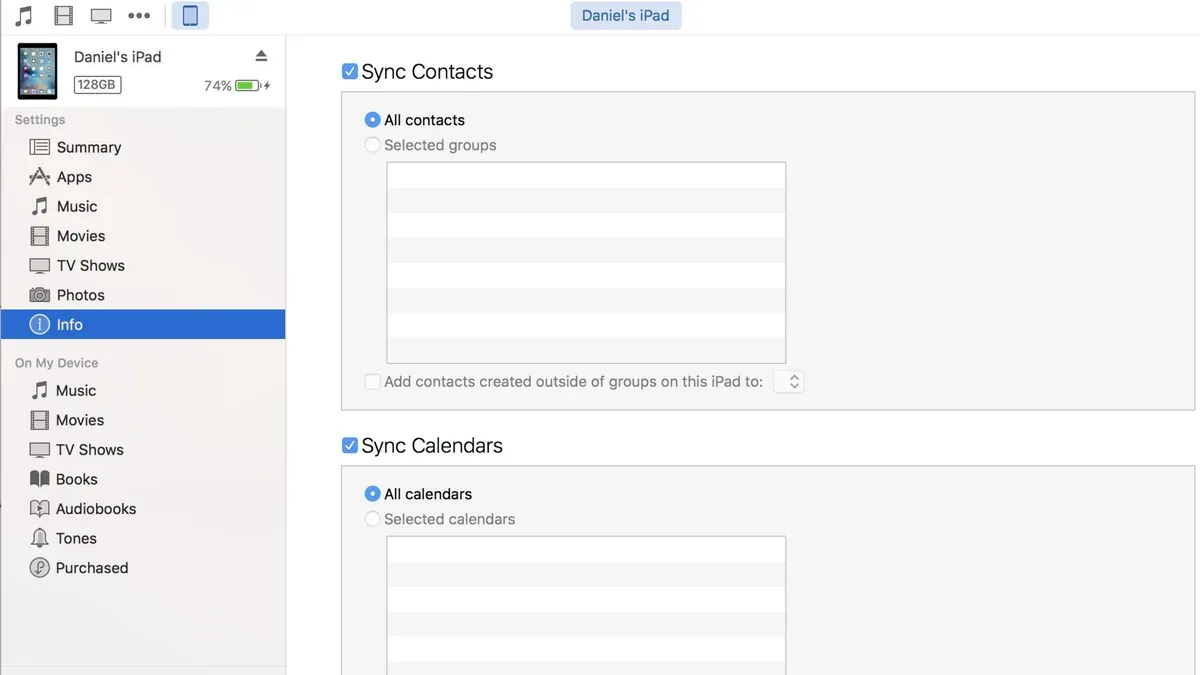Click inside the contact groups list box

586,263
